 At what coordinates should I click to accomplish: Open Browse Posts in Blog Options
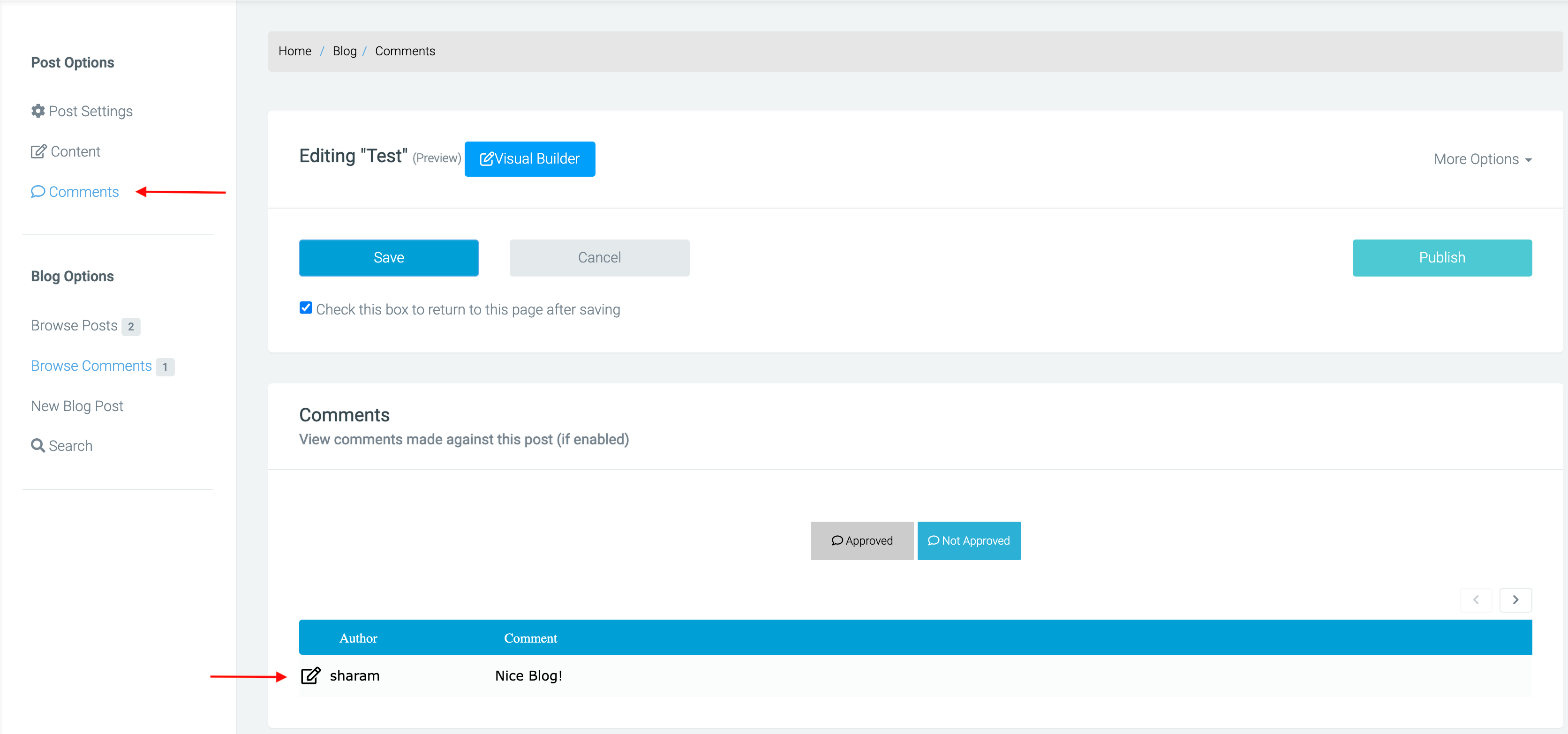pyautogui.click(x=74, y=326)
